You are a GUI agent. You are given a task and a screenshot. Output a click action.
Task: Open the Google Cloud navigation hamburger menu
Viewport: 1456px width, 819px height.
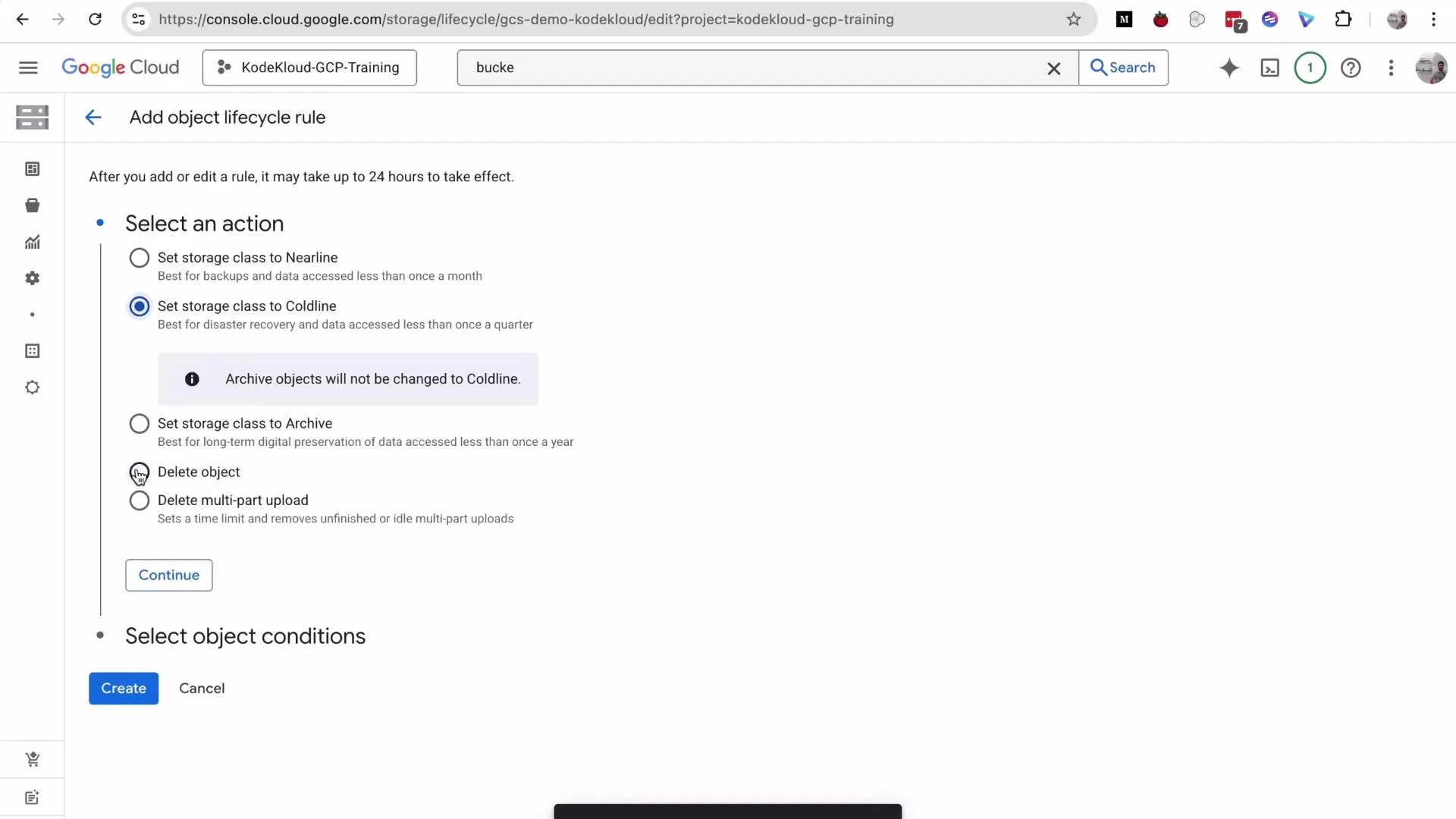tap(28, 67)
